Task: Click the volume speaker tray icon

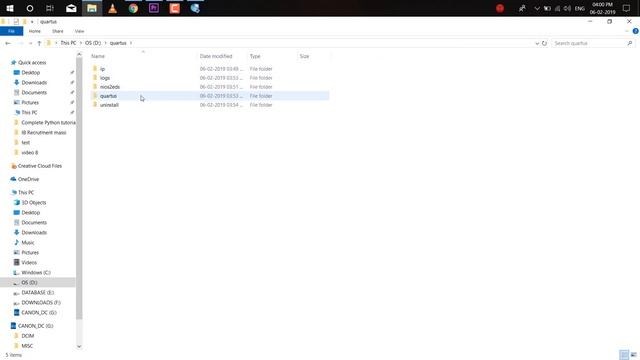Action: click(x=567, y=8)
